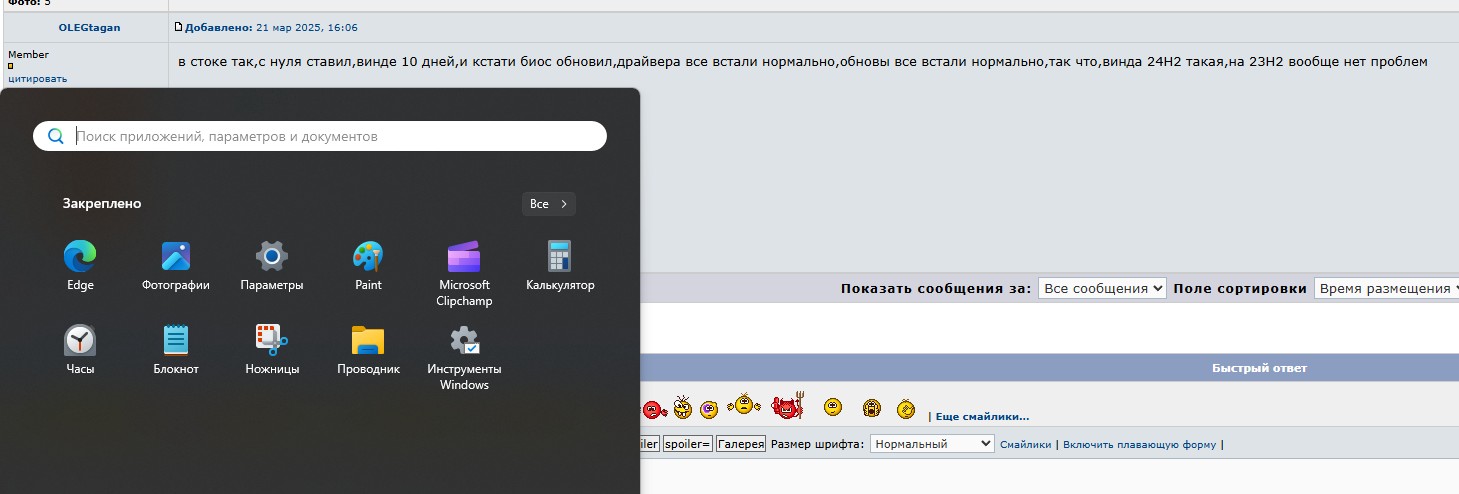This screenshot has height=494, width=1459.
Task: Open the Добавлено post date link
Action: pyautogui.click(x=271, y=27)
